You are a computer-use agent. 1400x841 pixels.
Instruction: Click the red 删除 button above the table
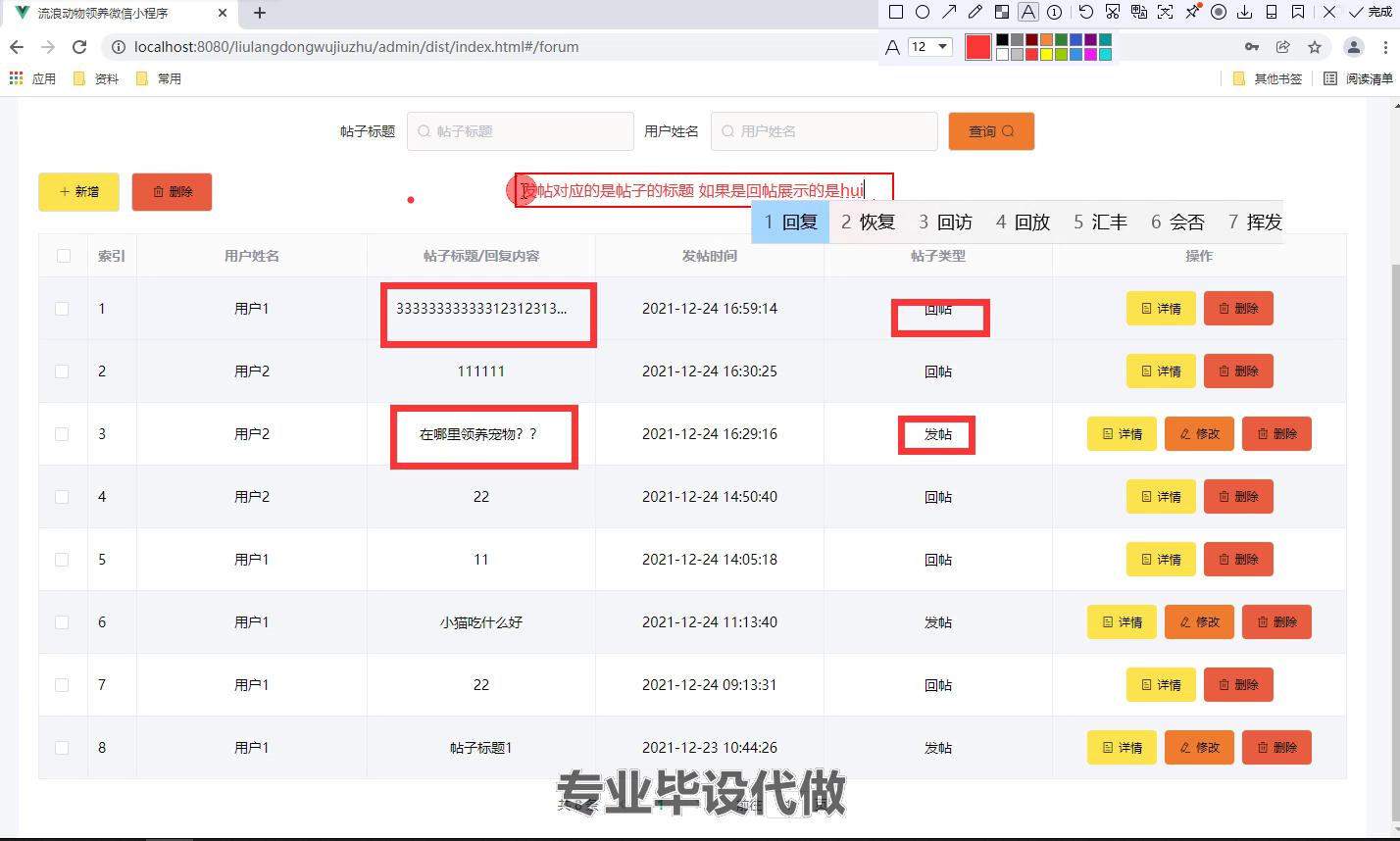[x=172, y=192]
